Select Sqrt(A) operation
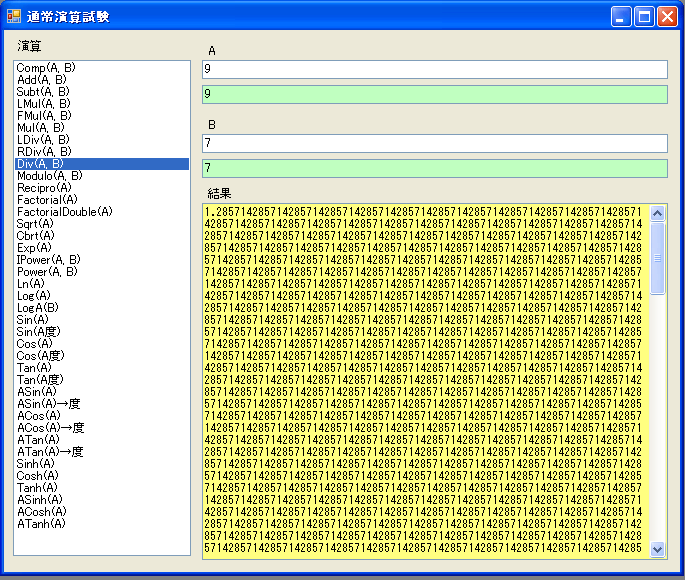 [x=102, y=224]
